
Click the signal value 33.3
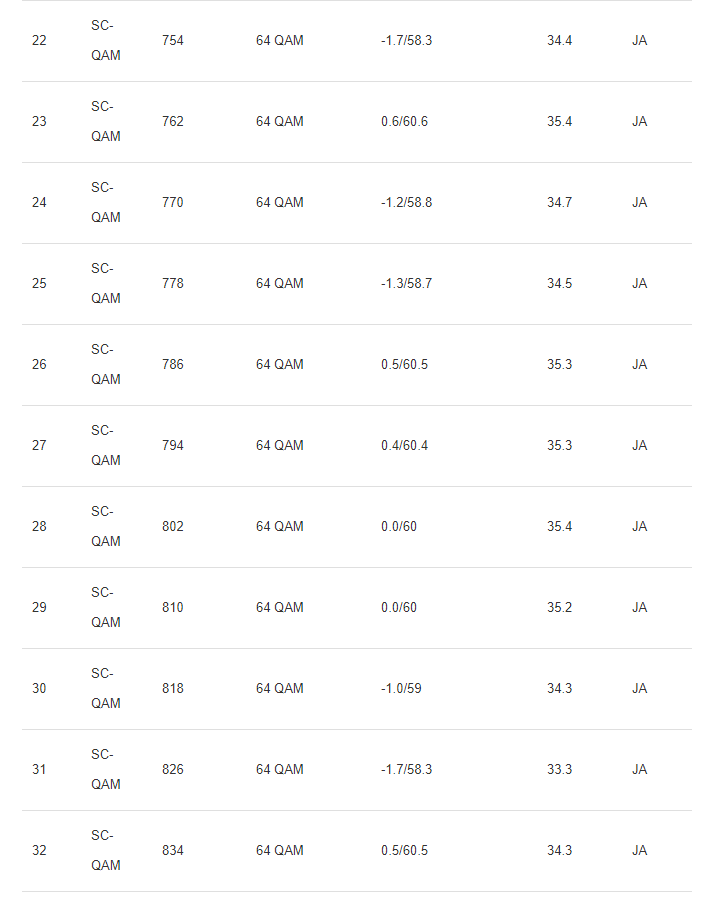coord(559,770)
